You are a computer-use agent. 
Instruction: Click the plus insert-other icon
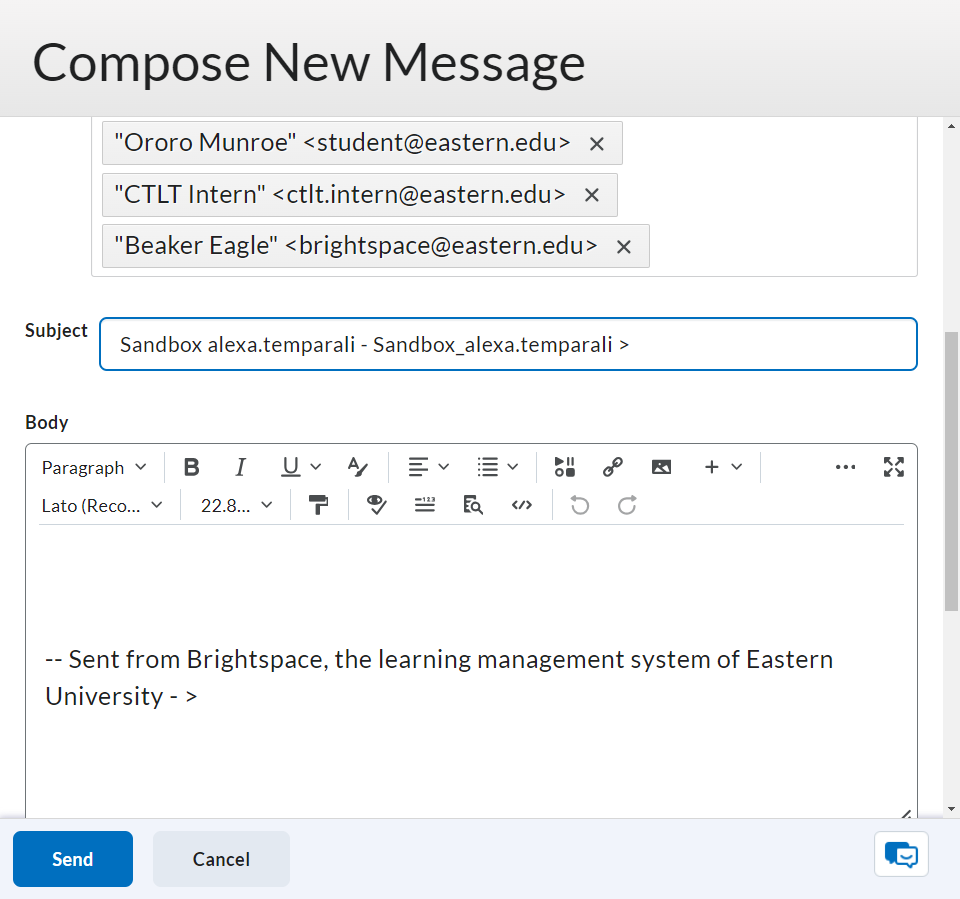click(x=711, y=467)
